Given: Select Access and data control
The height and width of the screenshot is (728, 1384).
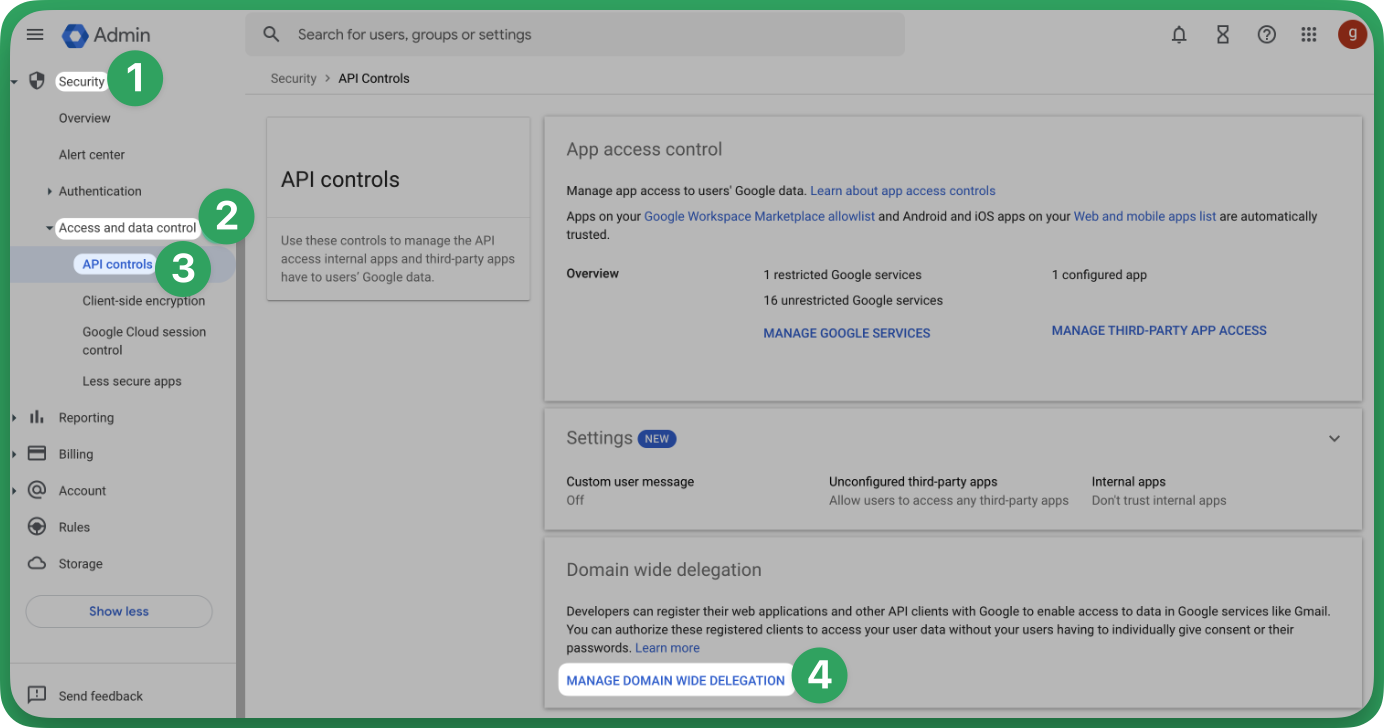Looking at the screenshot, I should coord(128,228).
